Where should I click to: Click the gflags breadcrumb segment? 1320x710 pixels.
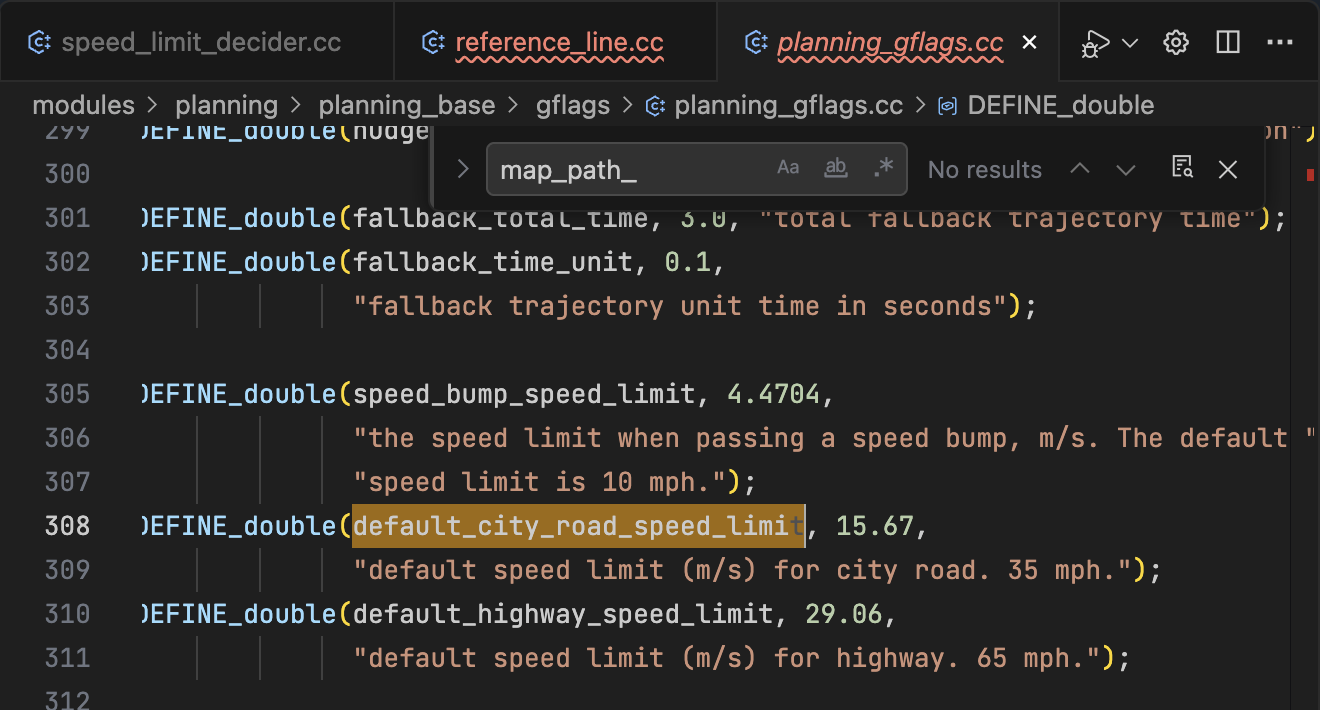(x=572, y=105)
